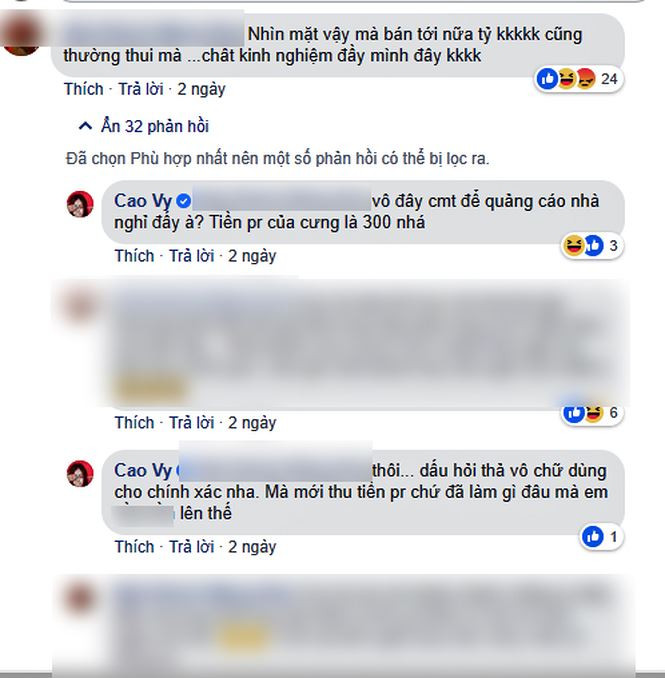This screenshot has width=665, height=678.
Task: Click 'Thích' under Cao Vy's 300 comment
Action: click(x=134, y=256)
